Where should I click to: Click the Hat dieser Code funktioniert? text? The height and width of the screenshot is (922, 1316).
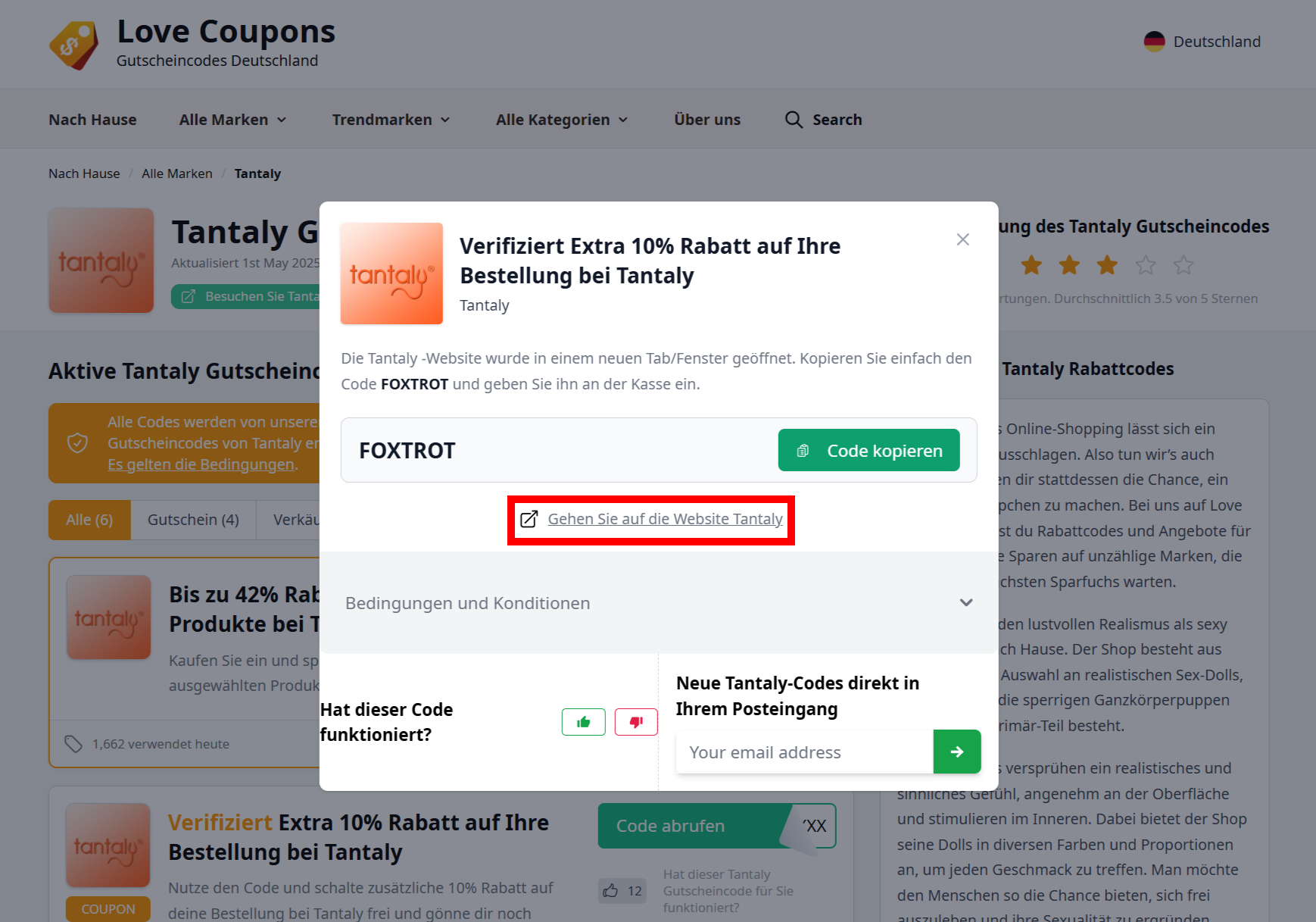pos(386,722)
